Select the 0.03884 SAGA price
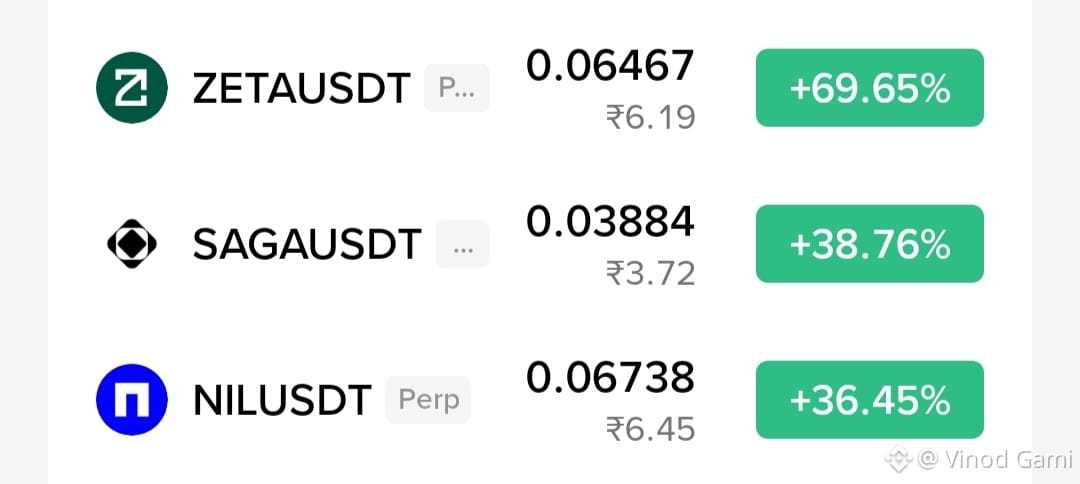Screen dimensions: 1080x484 pos(610,222)
